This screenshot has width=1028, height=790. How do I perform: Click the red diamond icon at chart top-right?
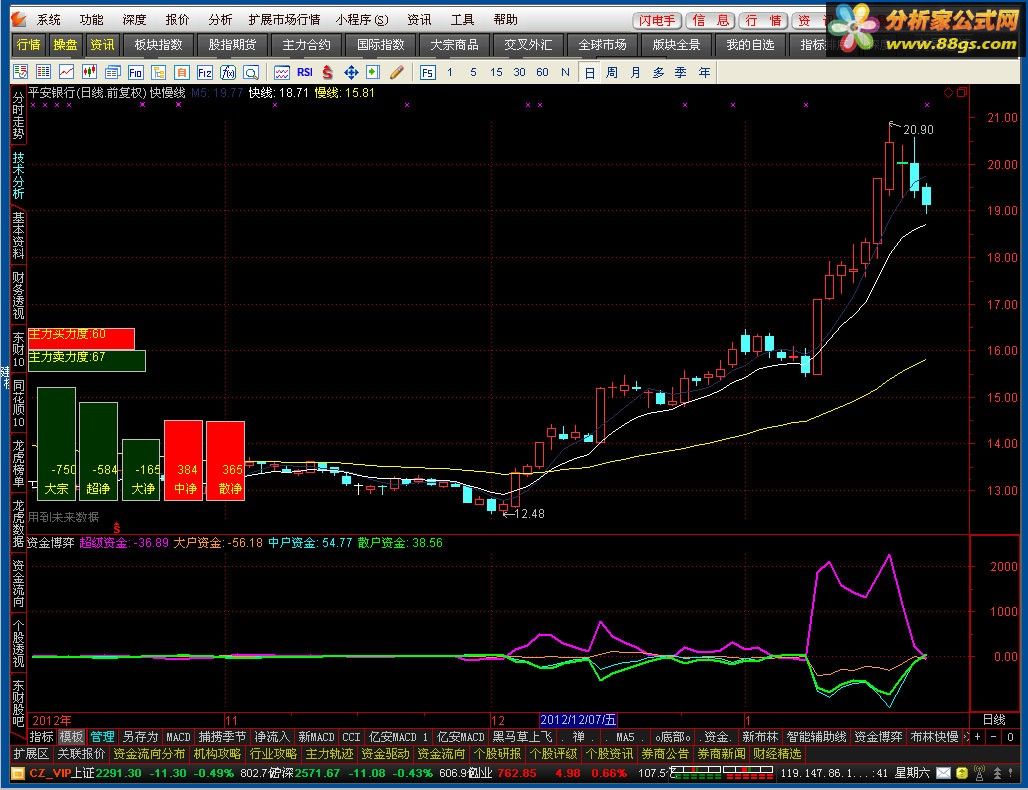pyautogui.click(x=948, y=92)
